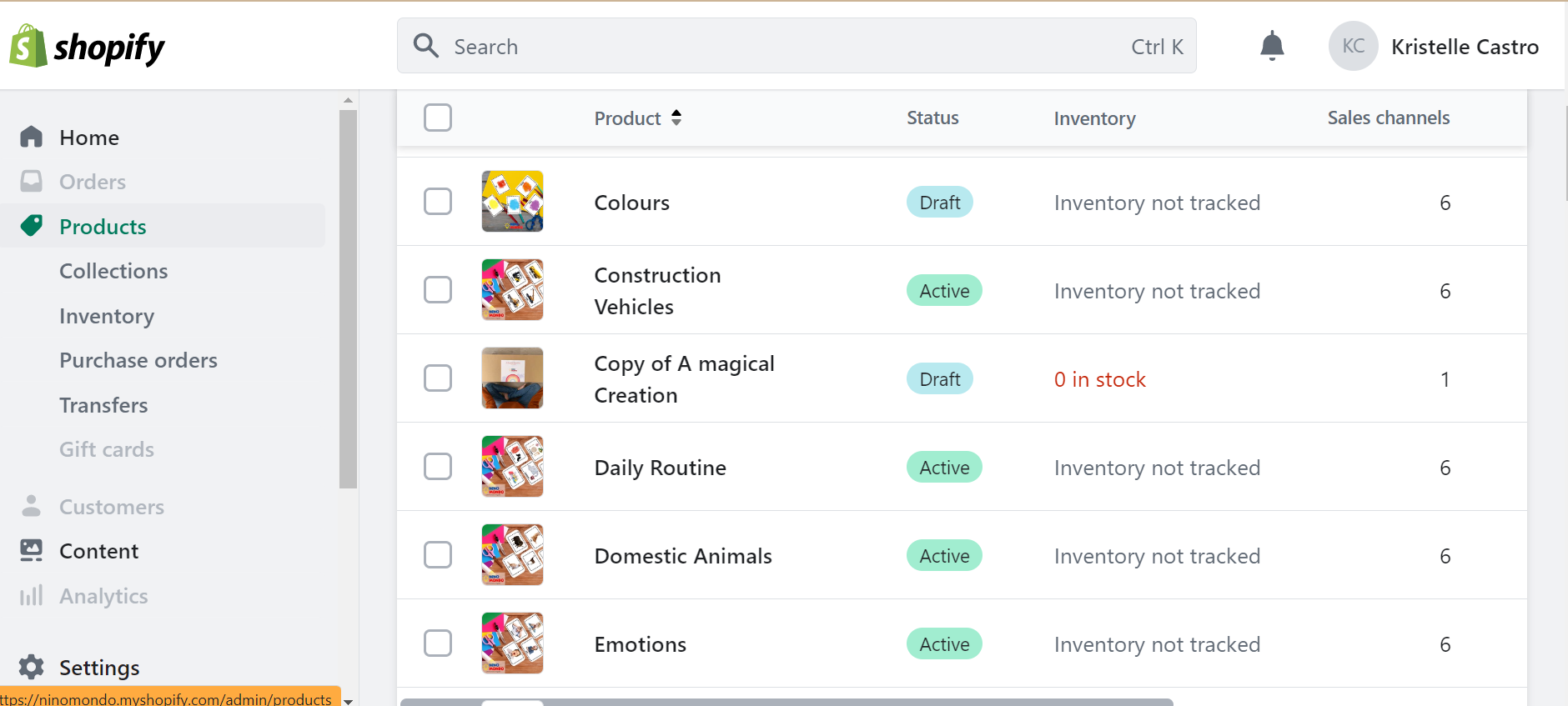Select the Daily Routine row checkbox

coord(438,467)
